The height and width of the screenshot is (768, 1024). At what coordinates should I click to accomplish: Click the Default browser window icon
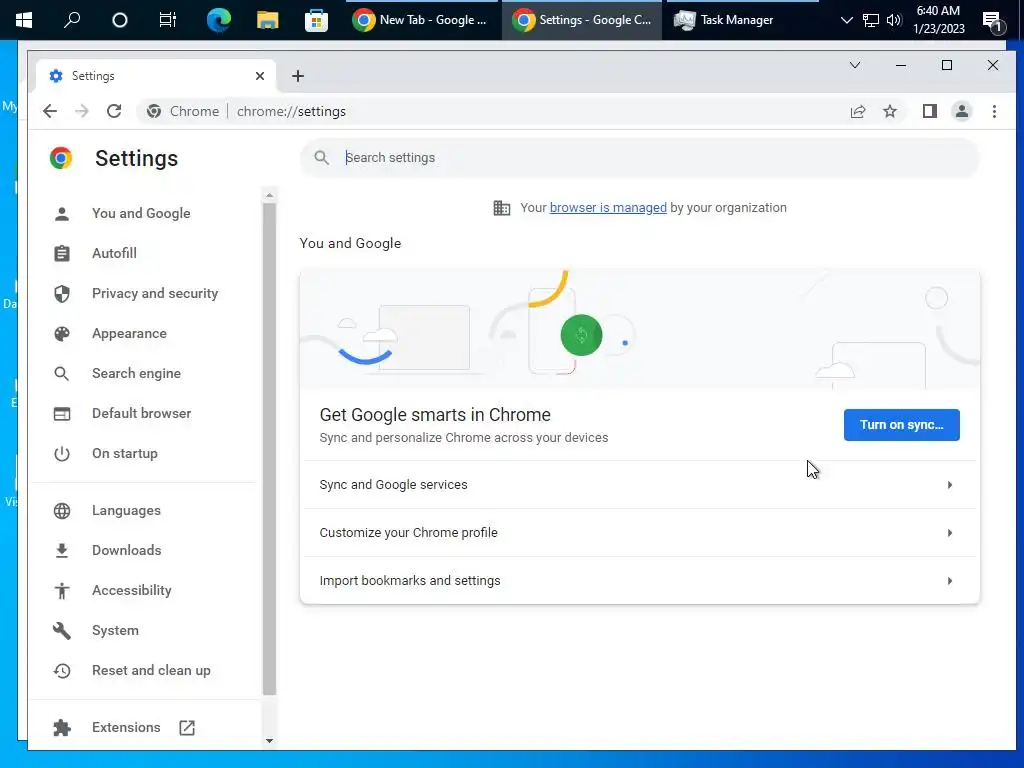coord(62,413)
